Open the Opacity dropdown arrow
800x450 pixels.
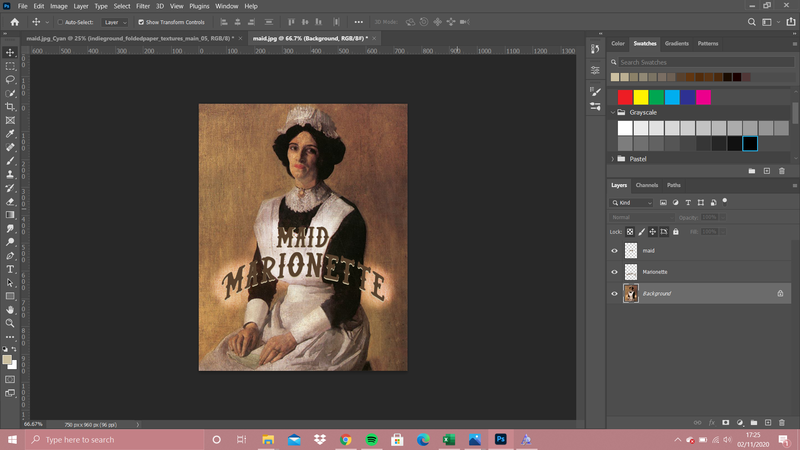(723, 217)
